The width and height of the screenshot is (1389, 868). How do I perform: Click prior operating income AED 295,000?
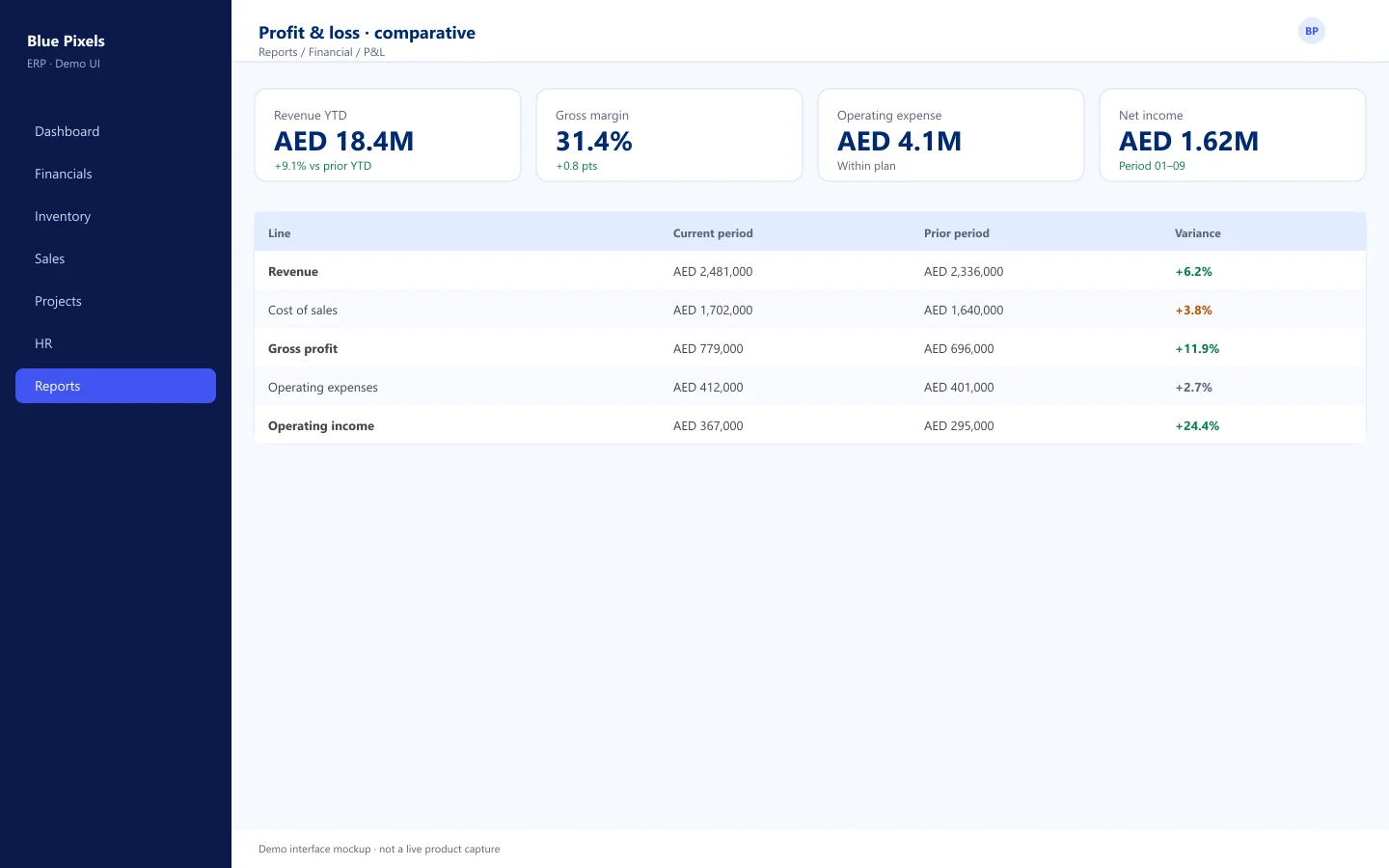(959, 426)
